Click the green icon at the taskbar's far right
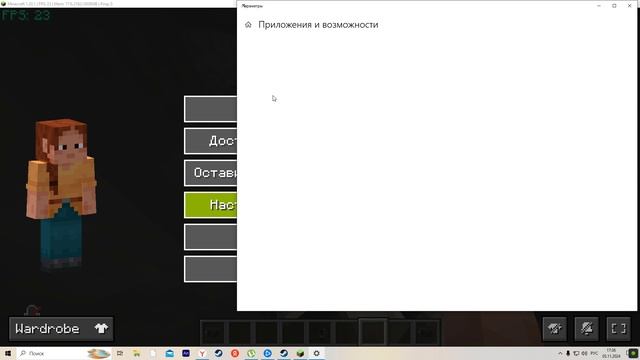 tap(633, 353)
